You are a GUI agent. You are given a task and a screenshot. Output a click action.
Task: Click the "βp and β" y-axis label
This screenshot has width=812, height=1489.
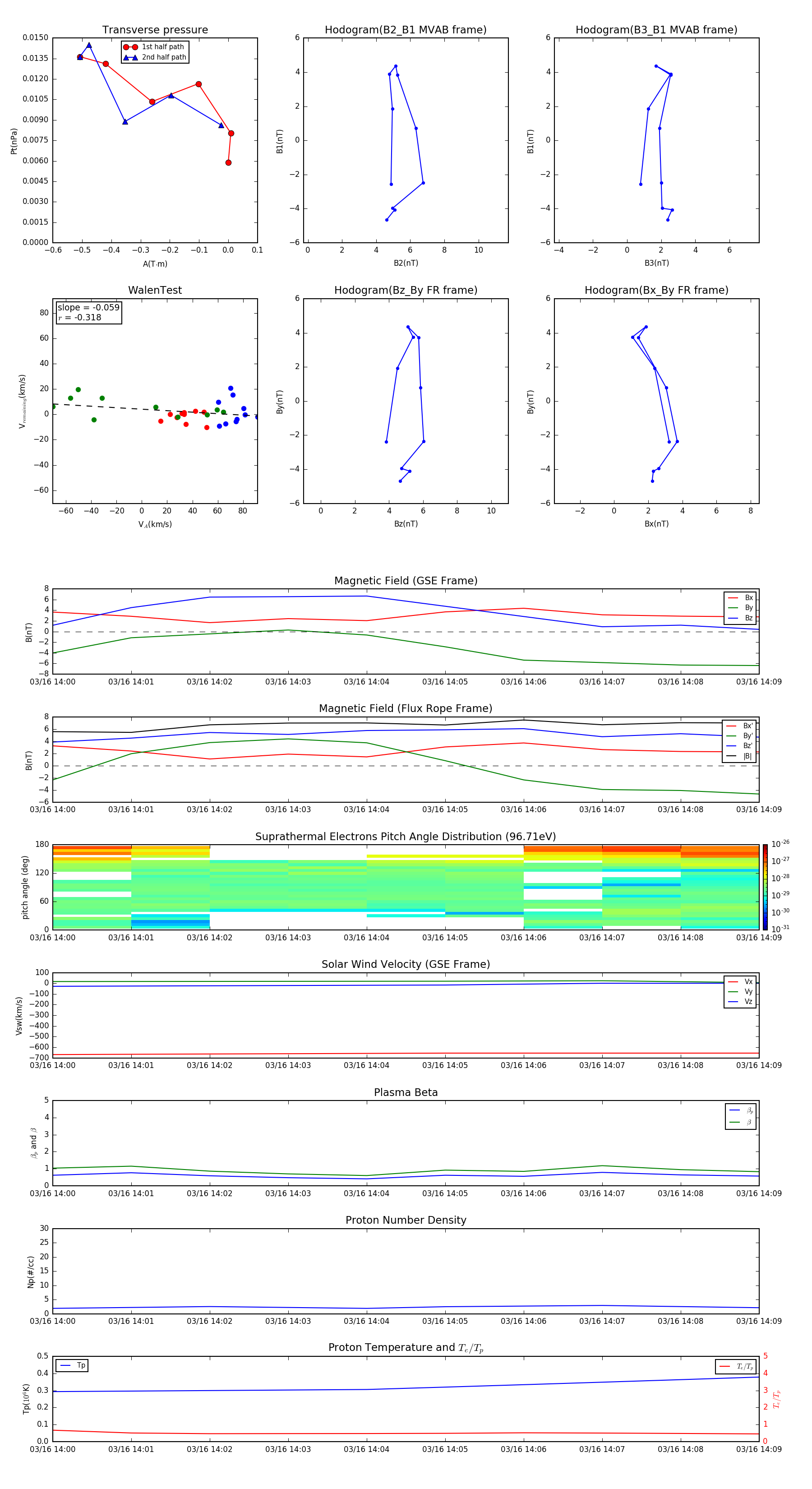point(33,1143)
